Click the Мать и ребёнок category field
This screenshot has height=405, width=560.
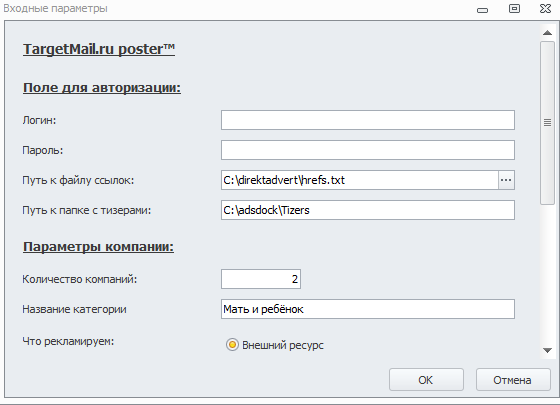click(x=368, y=309)
